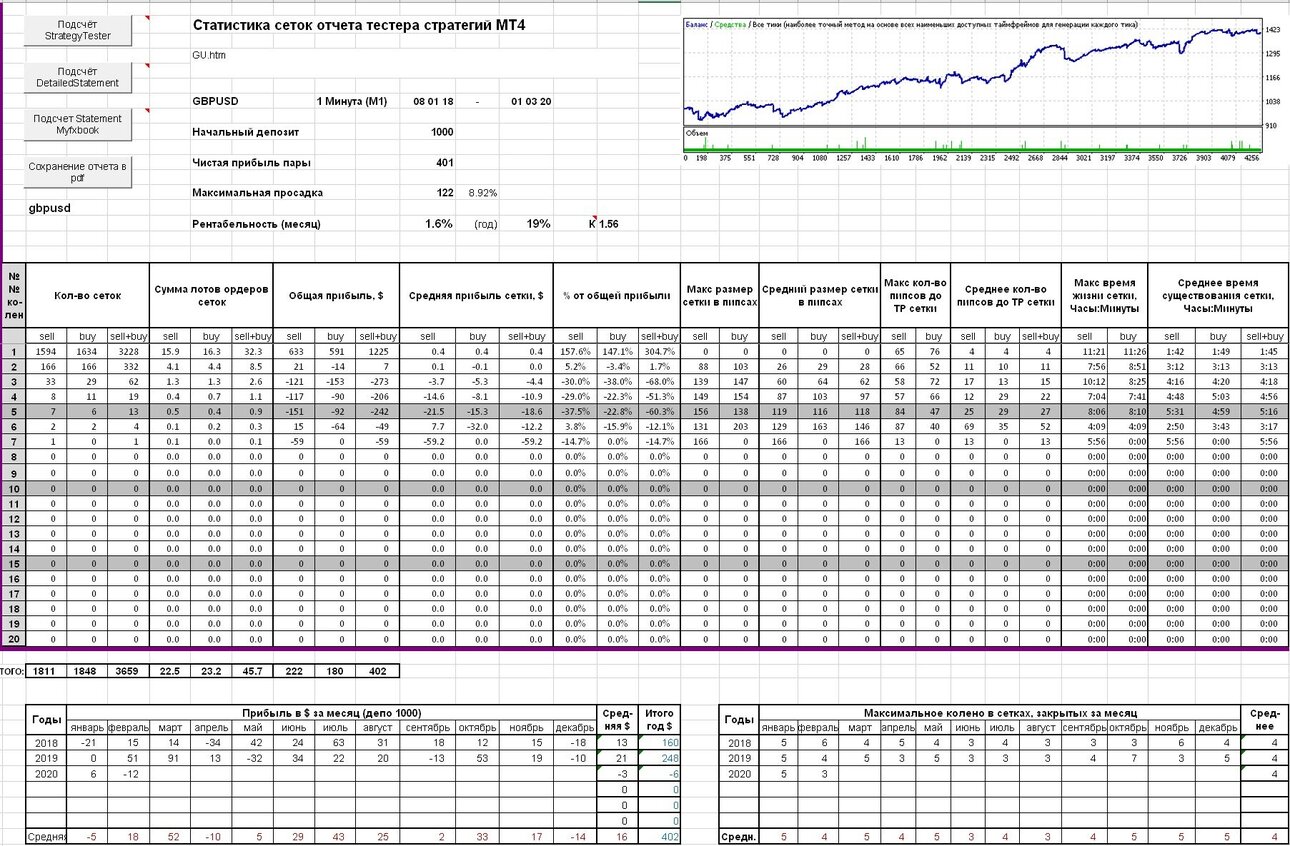Click the 'Общая прибыль, $' header
This screenshot has width=1290, height=846.
coord(336,295)
